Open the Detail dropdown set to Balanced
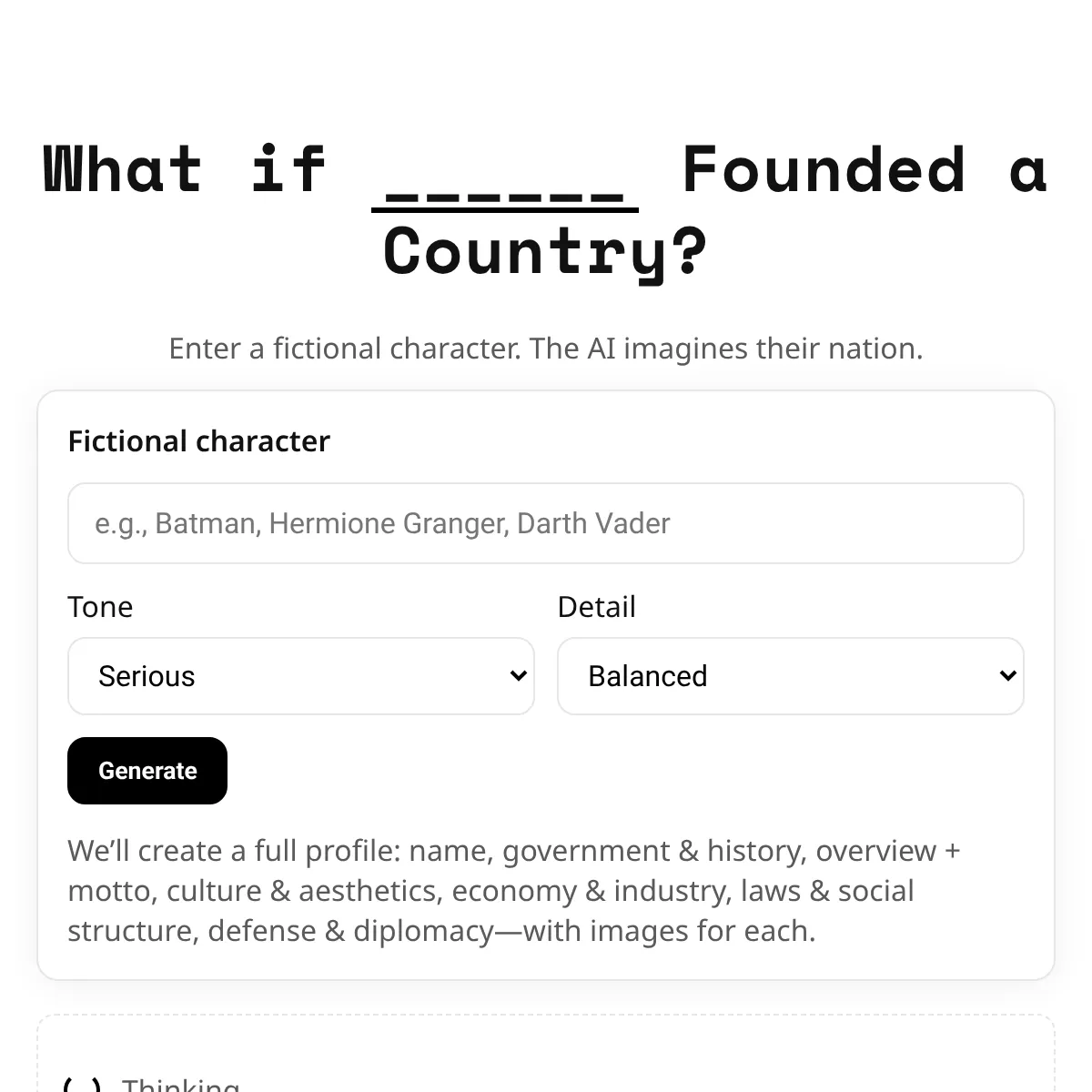This screenshot has height=1092, width=1092. pyautogui.click(x=790, y=676)
